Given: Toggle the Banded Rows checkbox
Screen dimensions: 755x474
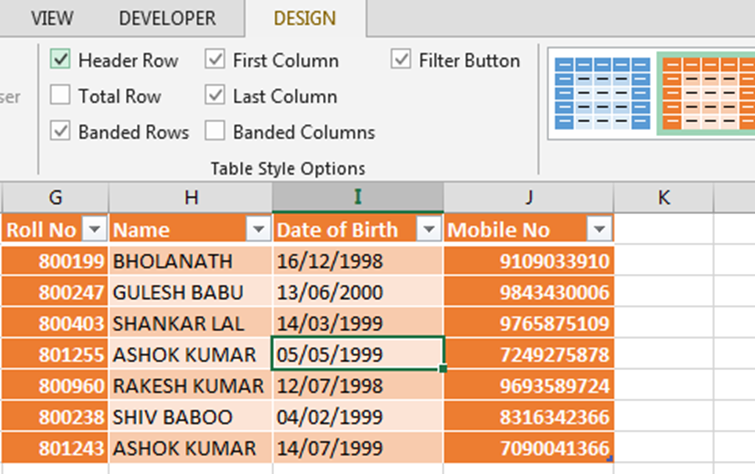Looking at the screenshot, I should click(x=61, y=132).
